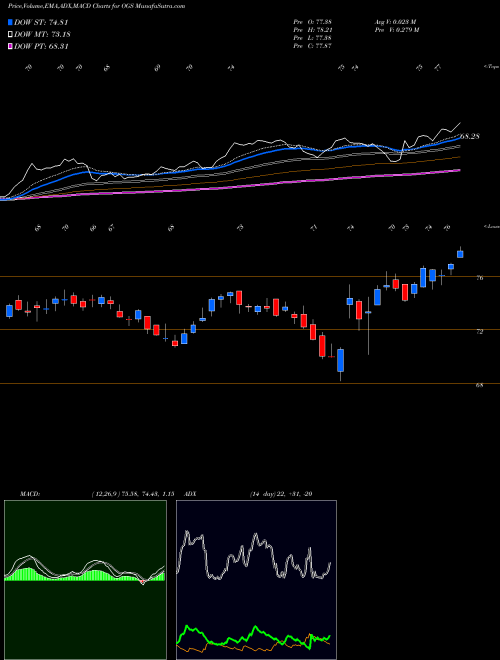Click the lowest blue candlestick near 68
This screenshot has height=660, width=500.
click(340, 360)
